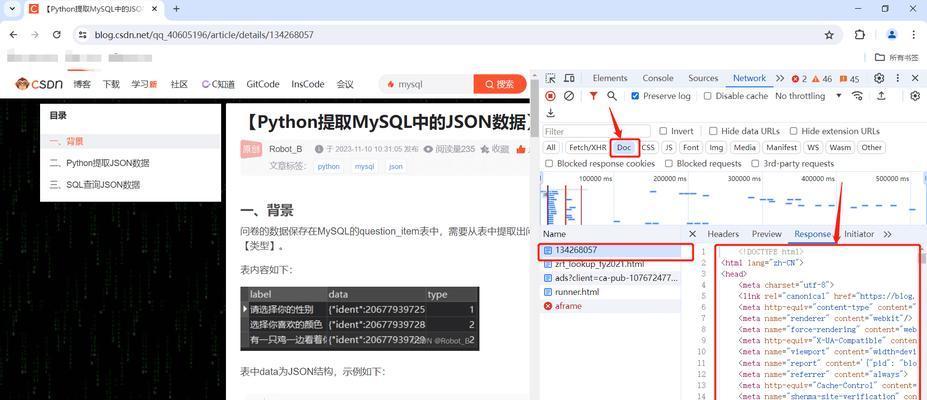Open Network panel settings gear
This screenshot has height=400, width=927.
coord(915,96)
